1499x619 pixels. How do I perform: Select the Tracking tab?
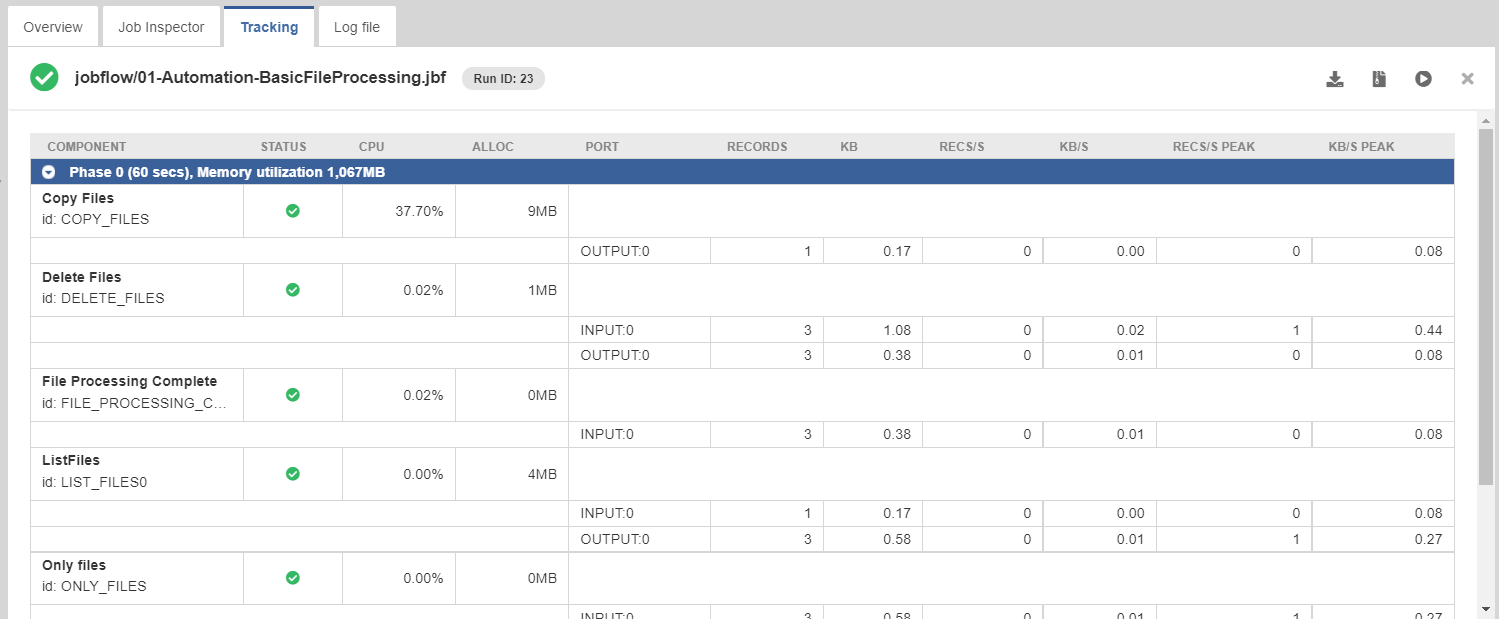[269, 27]
